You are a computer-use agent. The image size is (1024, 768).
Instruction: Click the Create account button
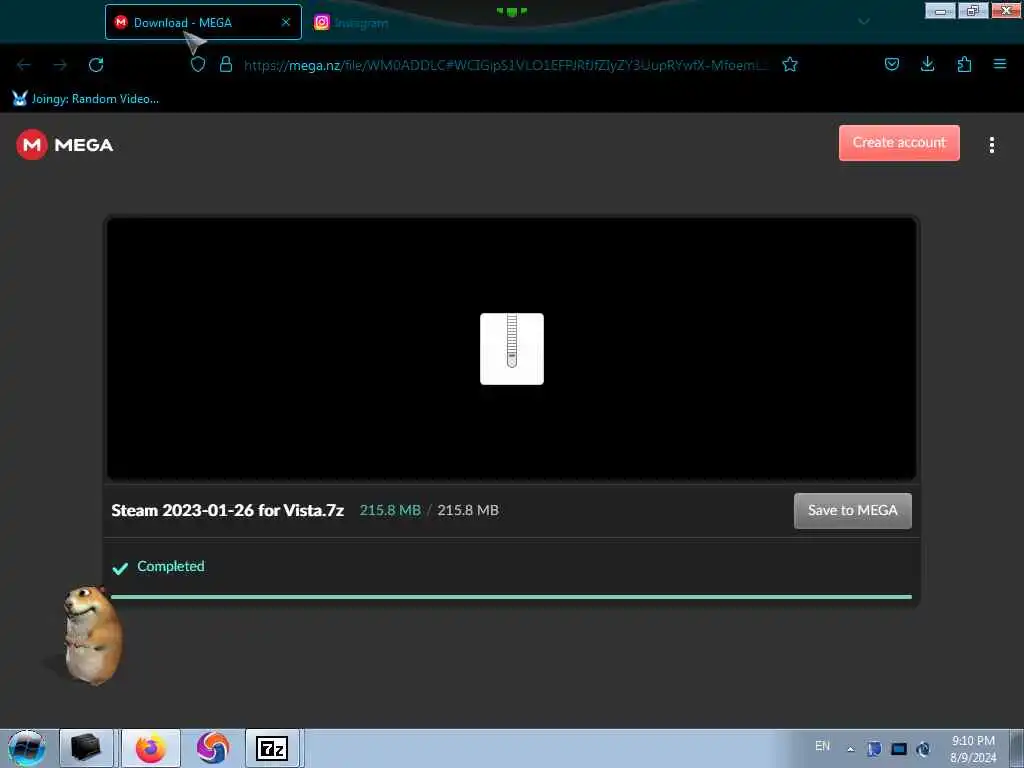click(x=899, y=142)
